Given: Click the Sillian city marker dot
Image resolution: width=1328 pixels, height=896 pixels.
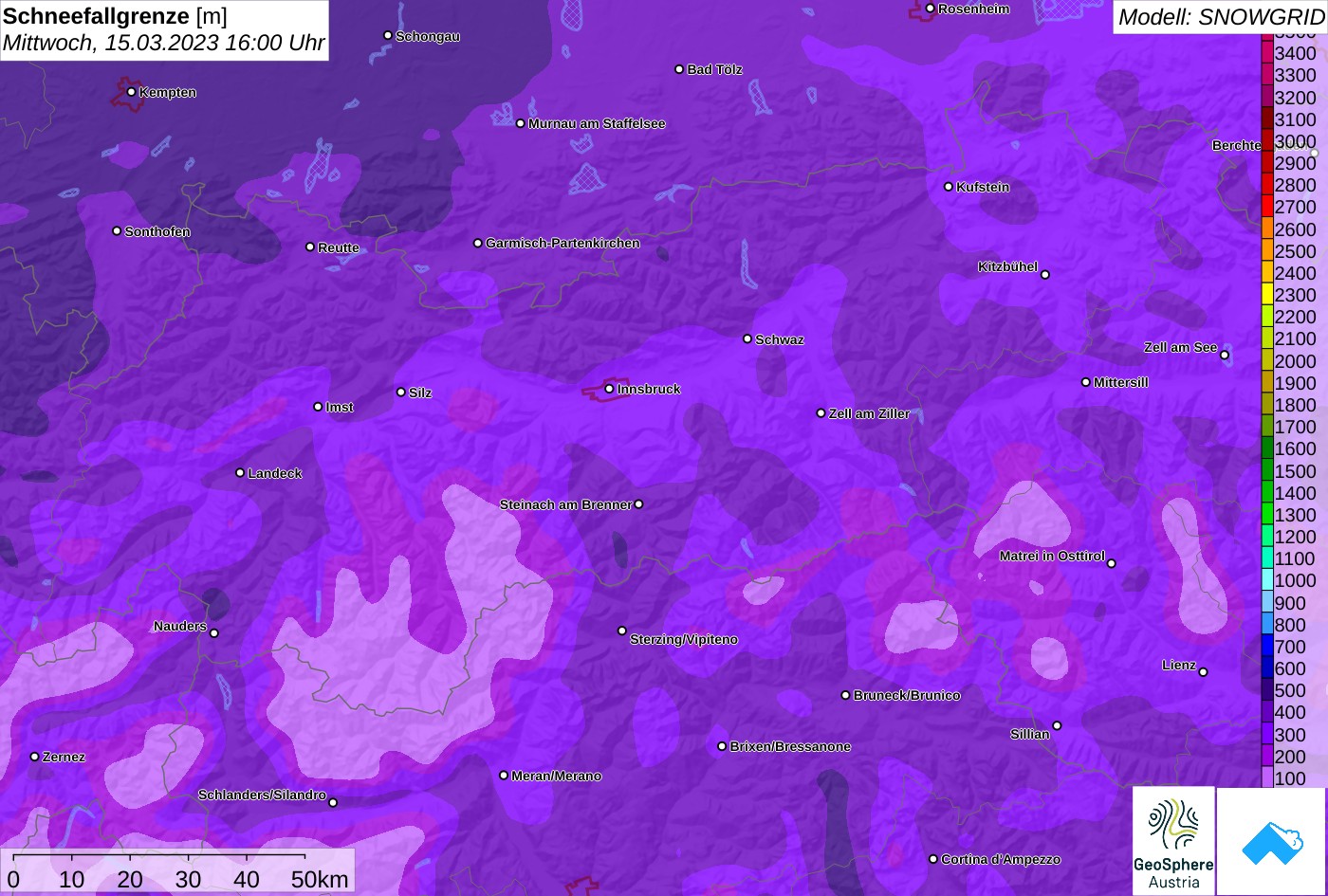Looking at the screenshot, I should click(1057, 726).
